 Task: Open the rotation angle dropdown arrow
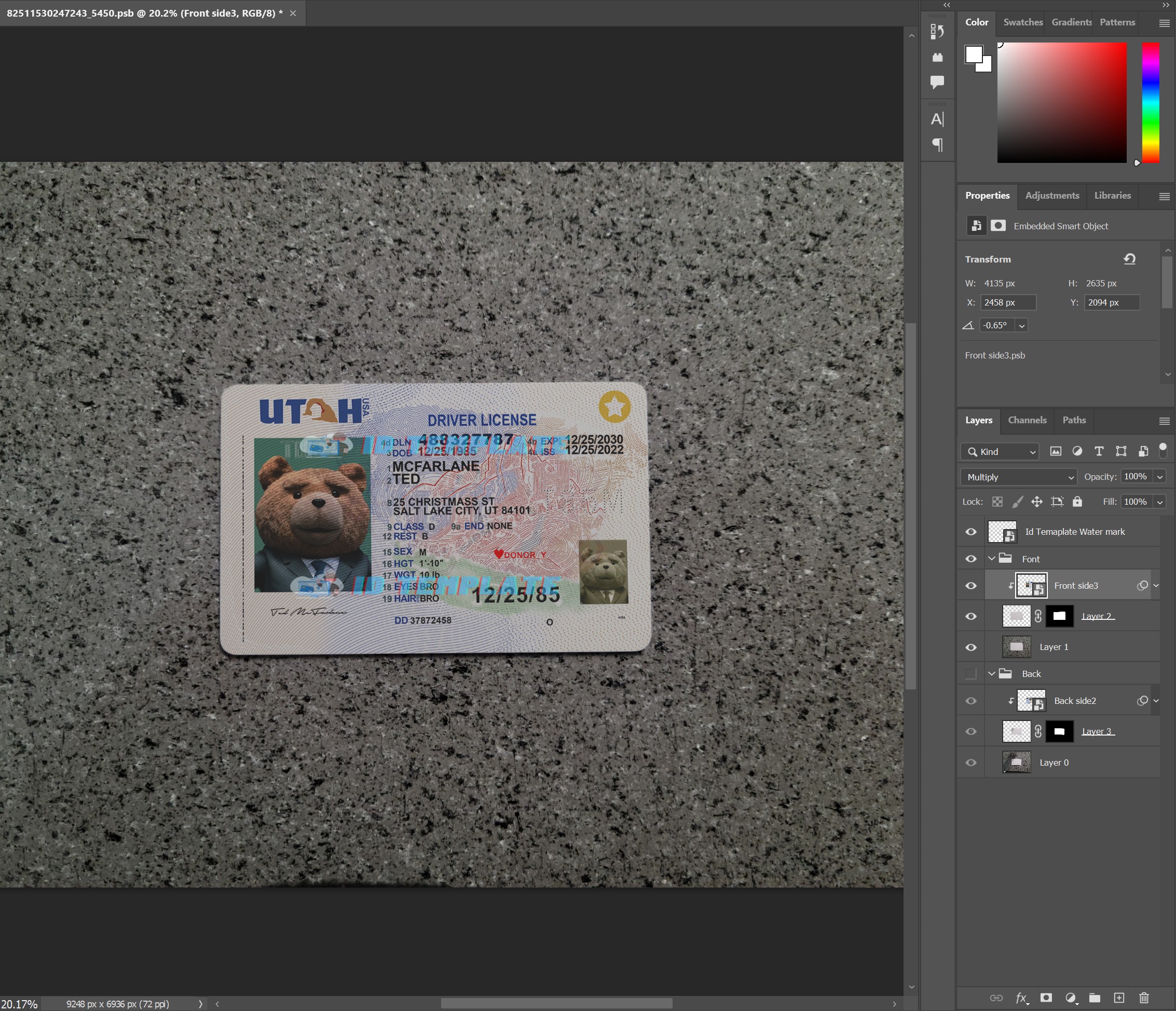click(1022, 326)
